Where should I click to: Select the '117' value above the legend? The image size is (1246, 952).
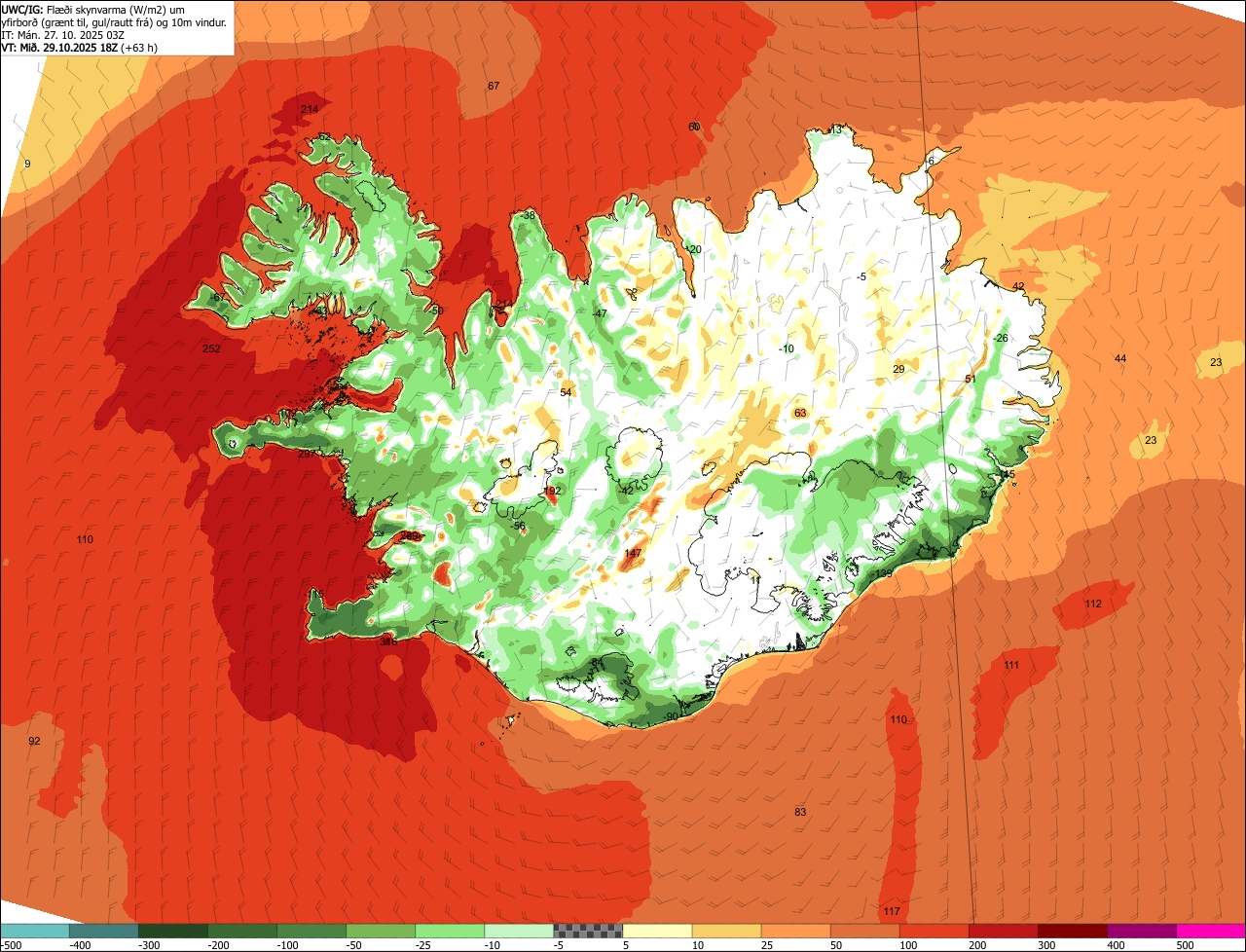click(892, 911)
